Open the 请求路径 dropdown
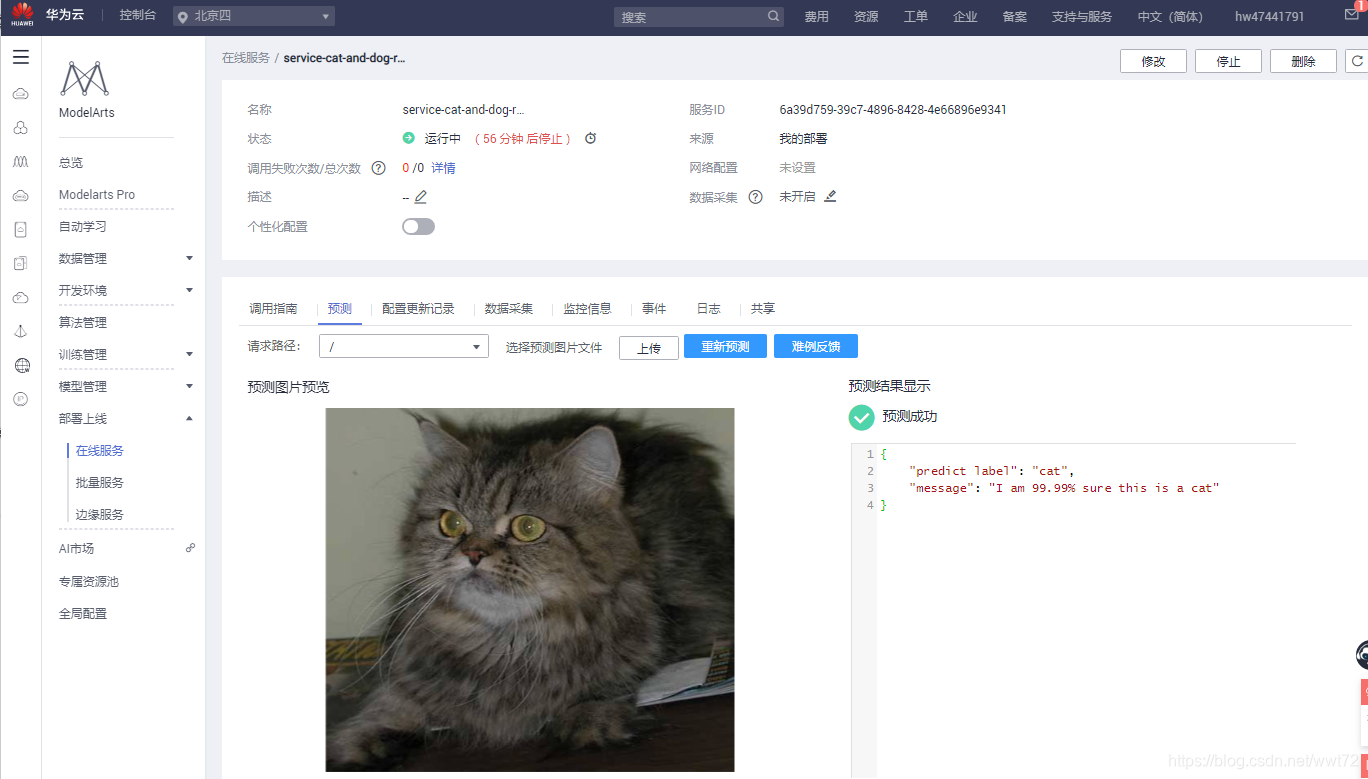 (x=404, y=346)
